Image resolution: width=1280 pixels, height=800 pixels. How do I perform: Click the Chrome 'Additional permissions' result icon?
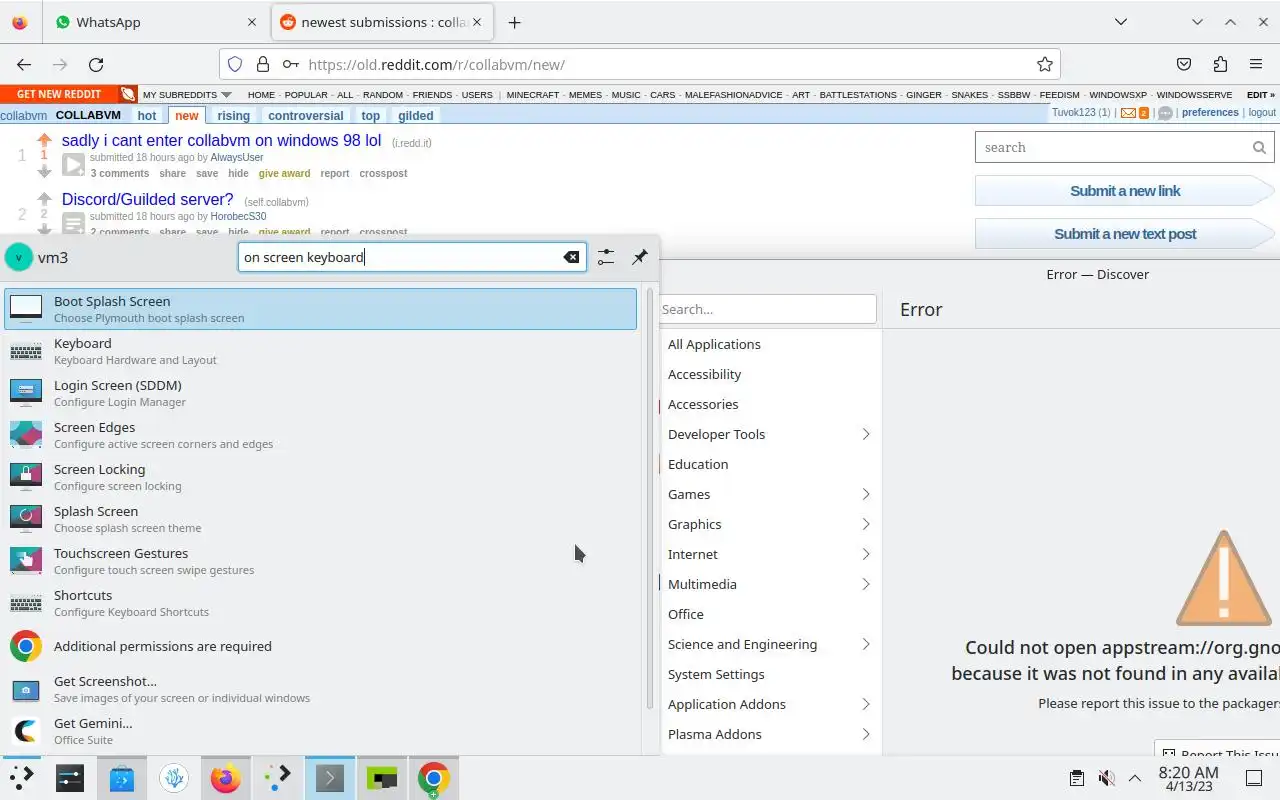click(x=26, y=646)
